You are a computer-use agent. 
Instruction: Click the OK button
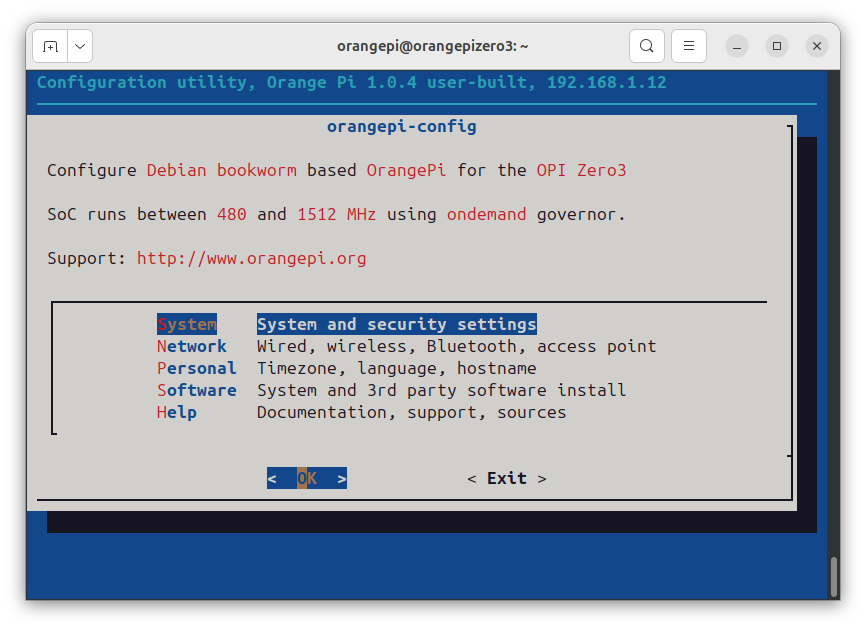tap(307, 478)
